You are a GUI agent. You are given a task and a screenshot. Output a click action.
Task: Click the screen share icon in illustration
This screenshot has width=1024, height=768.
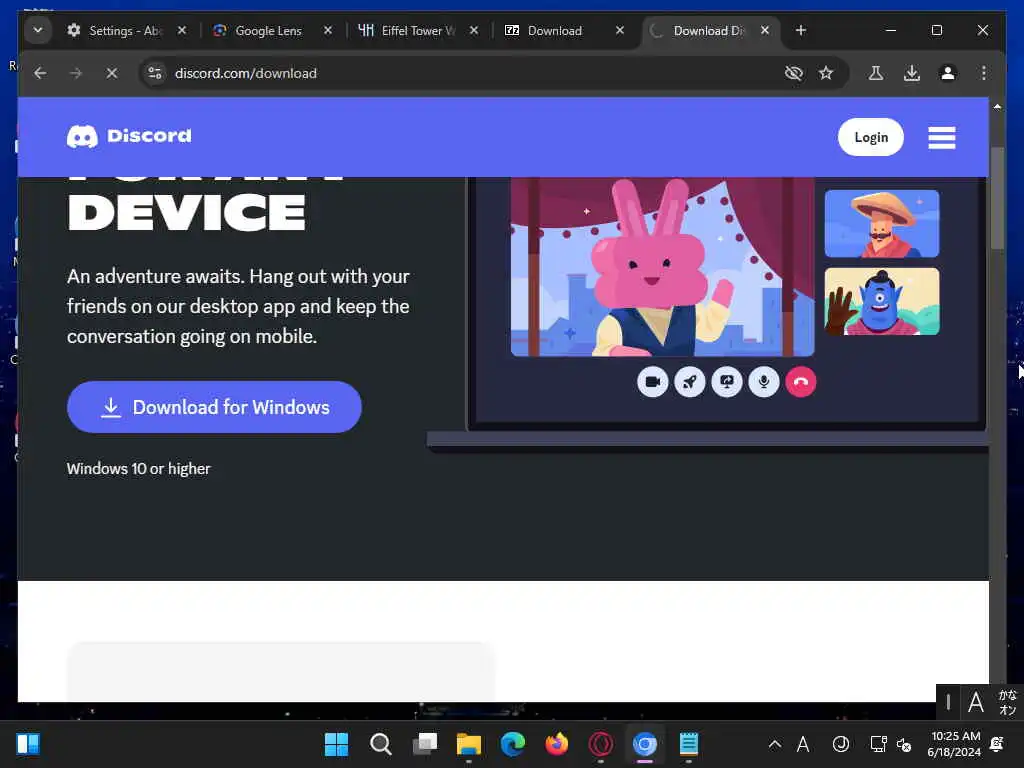[727, 382]
